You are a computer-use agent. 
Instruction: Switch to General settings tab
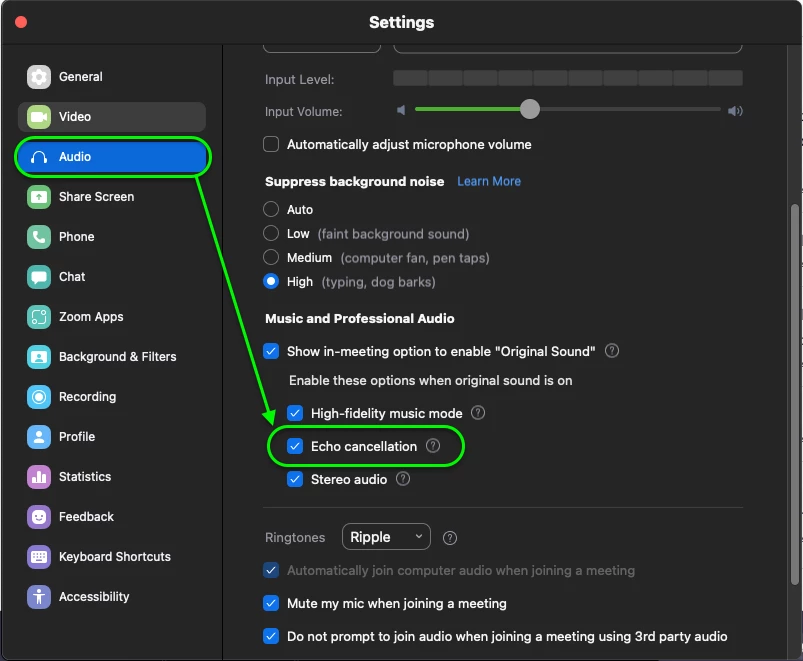tap(112, 77)
